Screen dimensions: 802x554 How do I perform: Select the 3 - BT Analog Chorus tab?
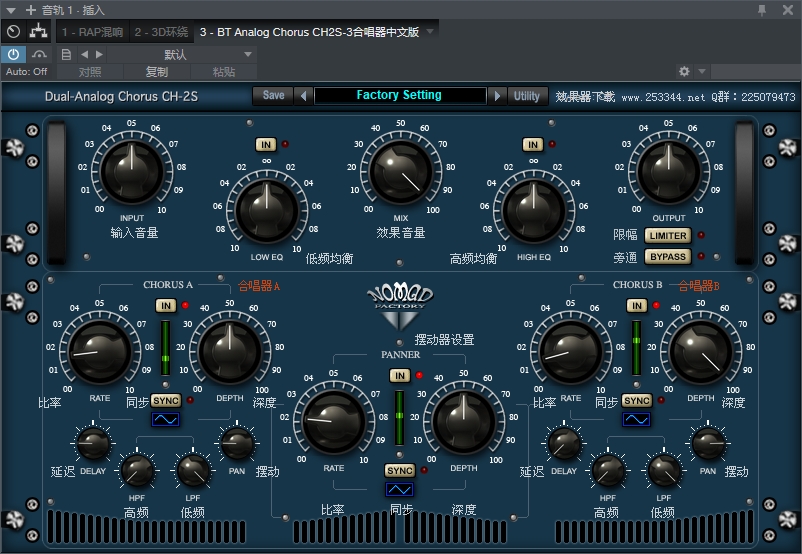[x=309, y=32]
